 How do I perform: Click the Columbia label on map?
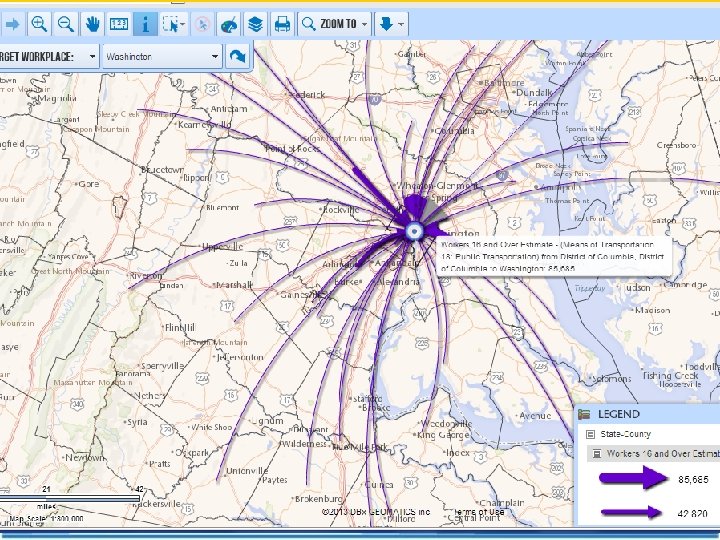[455, 131]
